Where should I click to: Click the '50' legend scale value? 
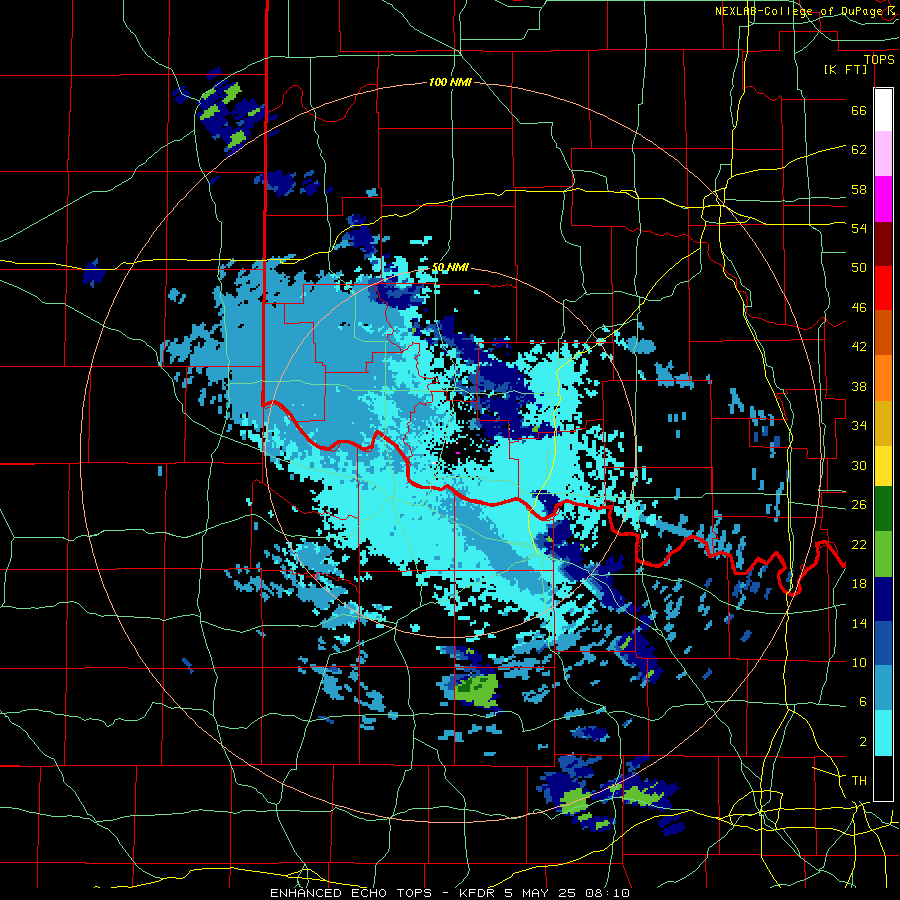coord(859,267)
